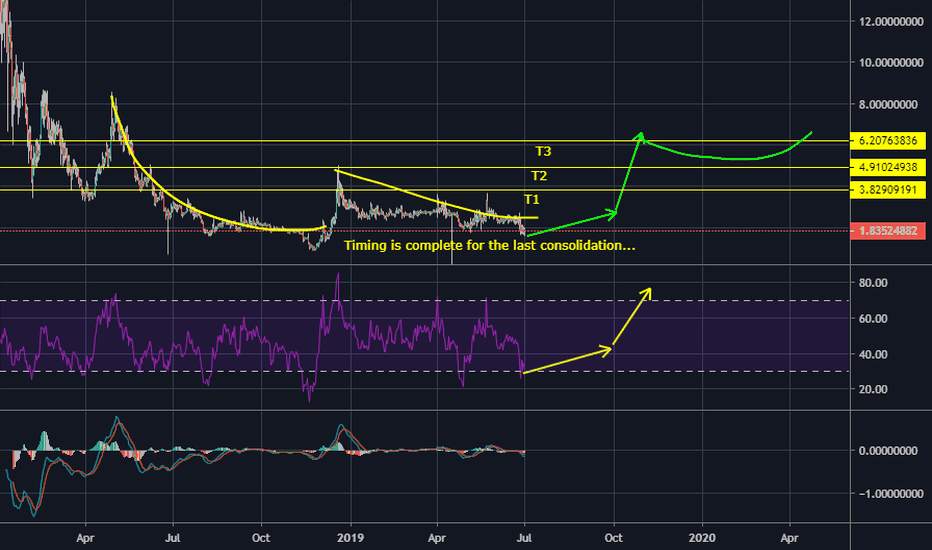The height and width of the screenshot is (550, 932).
Task: Click the RSI 80.00 axis label
Action: pyautogui.click(x=873, y=283)
